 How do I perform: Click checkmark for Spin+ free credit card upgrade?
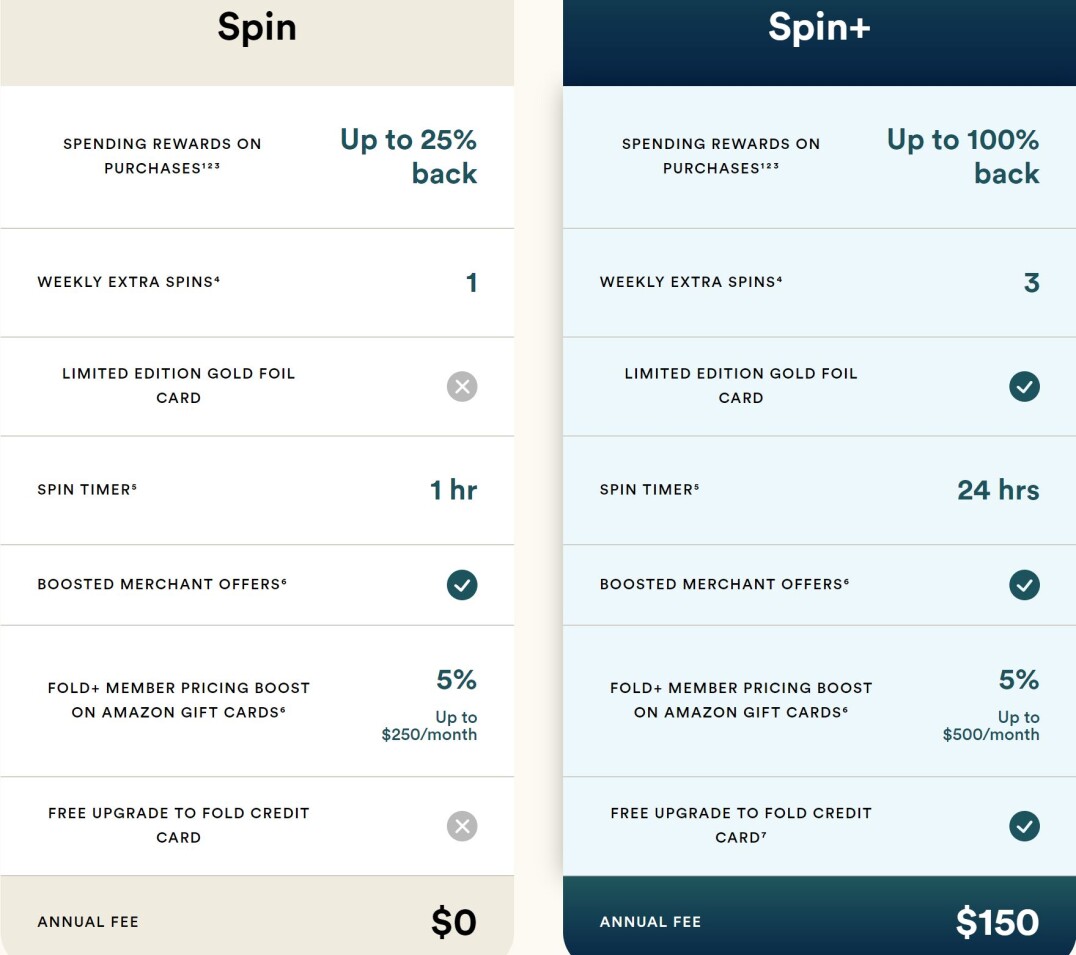click(1024, 825)
